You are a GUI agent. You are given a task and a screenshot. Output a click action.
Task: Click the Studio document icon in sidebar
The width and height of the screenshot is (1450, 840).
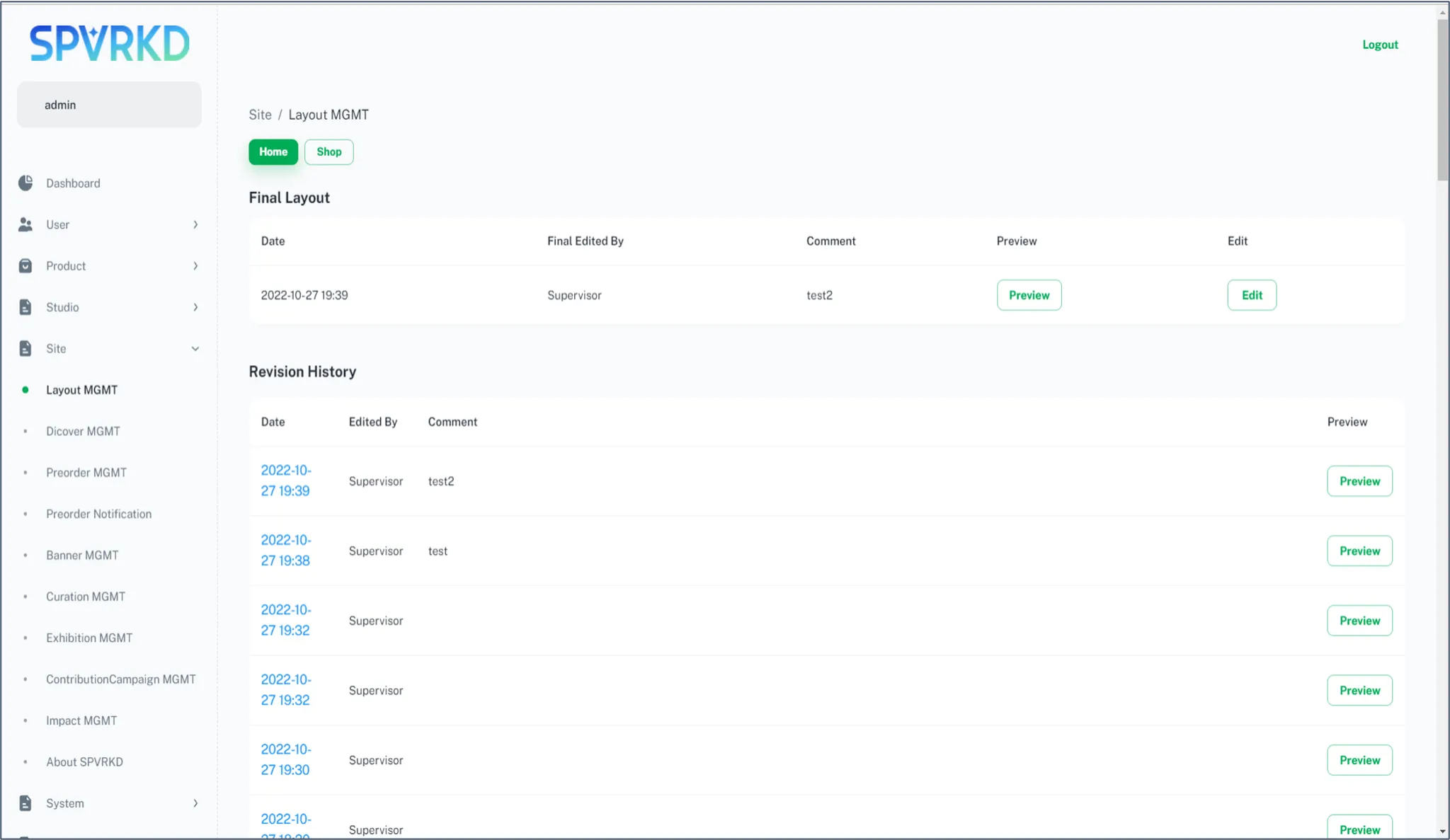click(25, 307)
